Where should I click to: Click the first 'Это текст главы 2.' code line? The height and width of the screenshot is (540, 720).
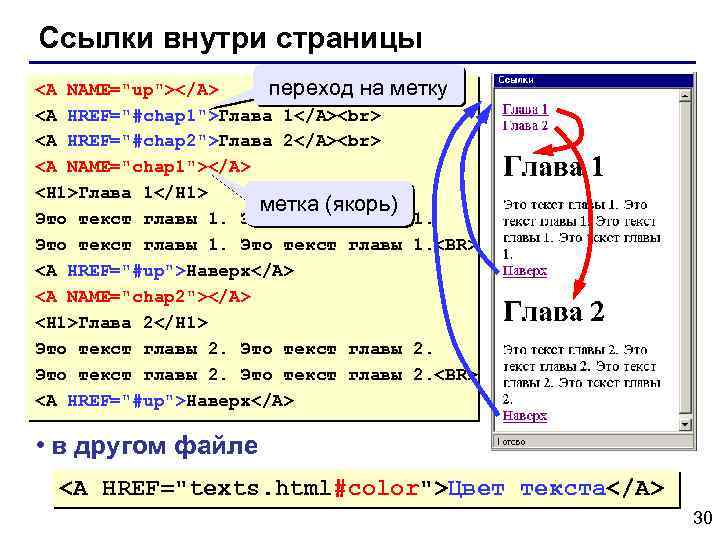pyautogui.click(x=234, y=349)
